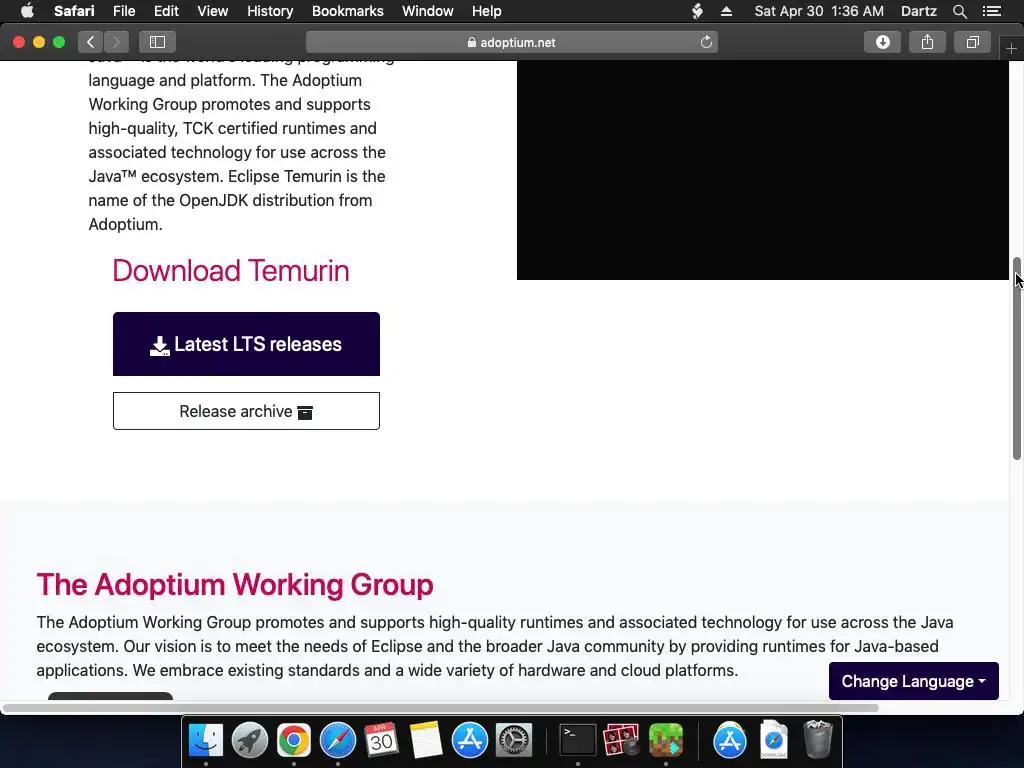Show all tabs overview button

point(972,42)
